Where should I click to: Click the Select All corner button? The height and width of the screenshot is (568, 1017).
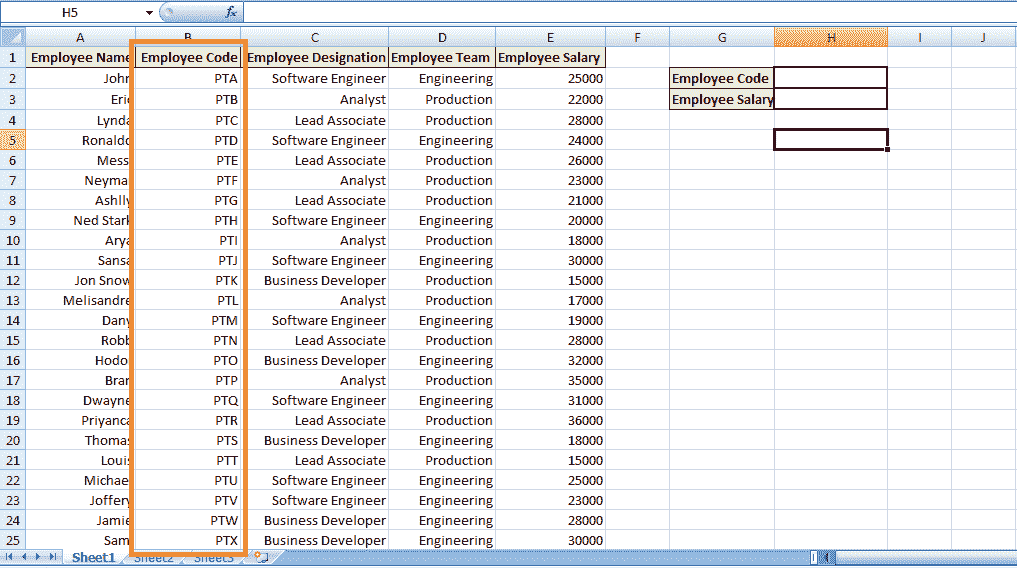[12, 37]
